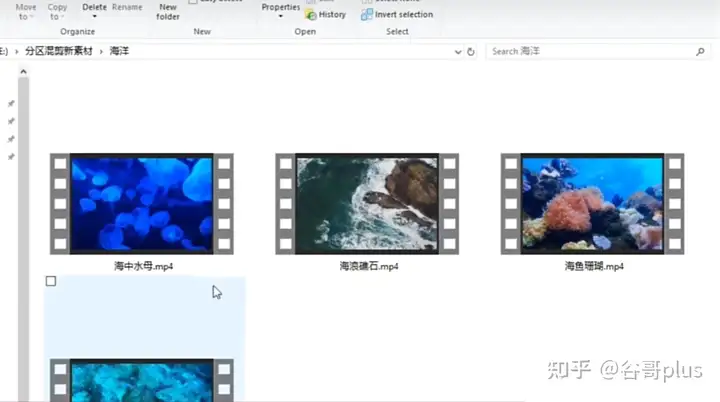The height and width of the screenshot is (402, 720).
Task: Click the 海鱼珊瑚.mp4 file name
Action: [594, 266]
